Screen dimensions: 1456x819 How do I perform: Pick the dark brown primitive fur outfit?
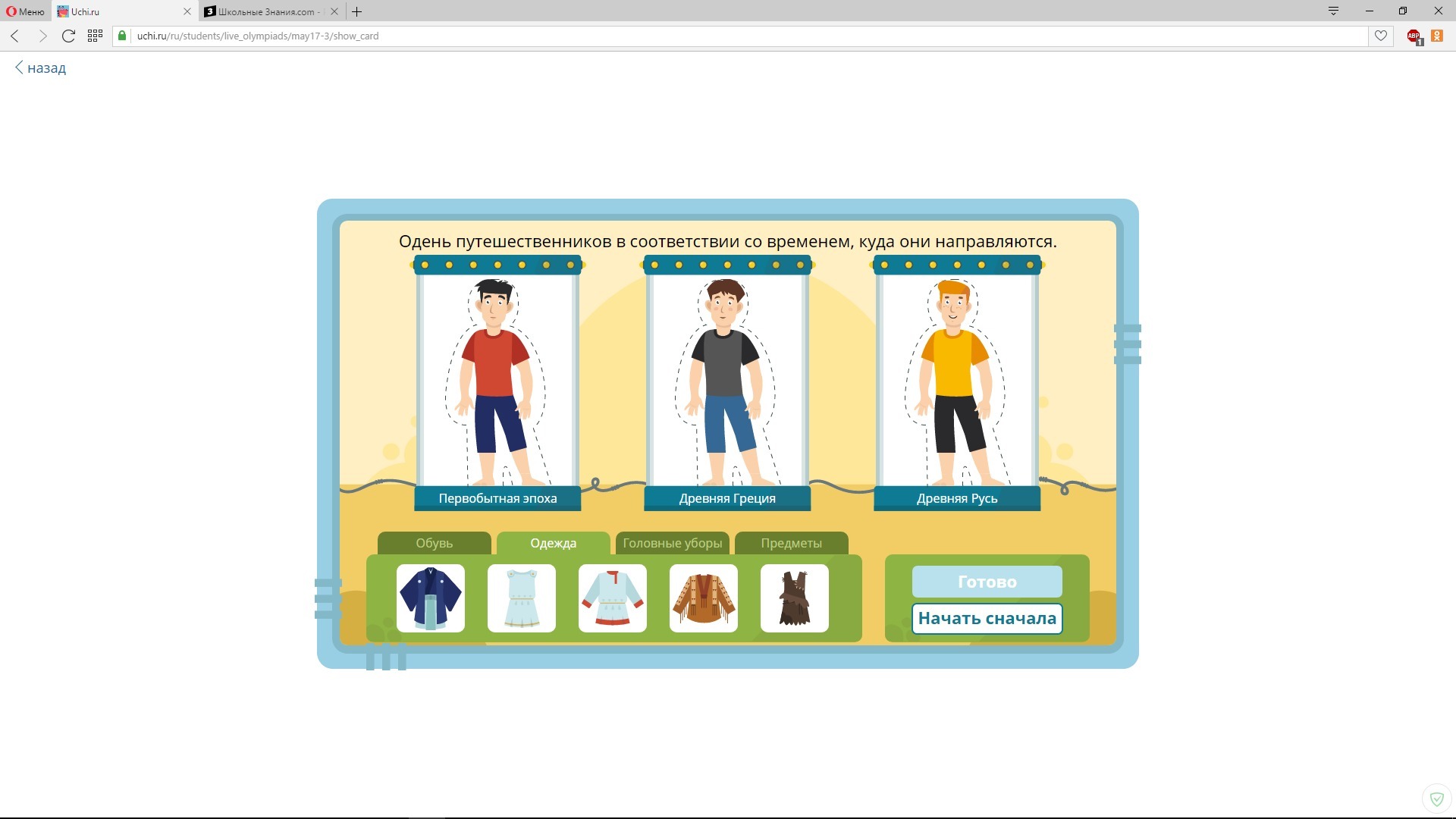point(794,598)
